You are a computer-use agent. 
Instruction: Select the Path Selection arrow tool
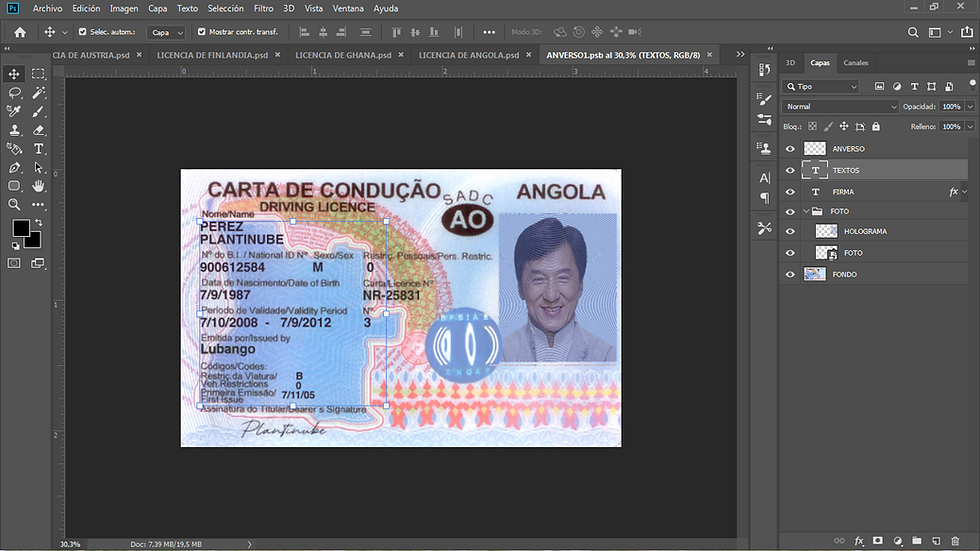(x=38, y=167)
